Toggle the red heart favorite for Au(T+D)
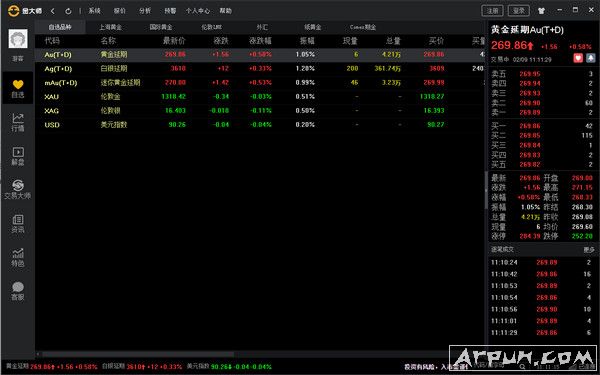The width and height of the screenshot is (600, 375). tap(578, 58)
